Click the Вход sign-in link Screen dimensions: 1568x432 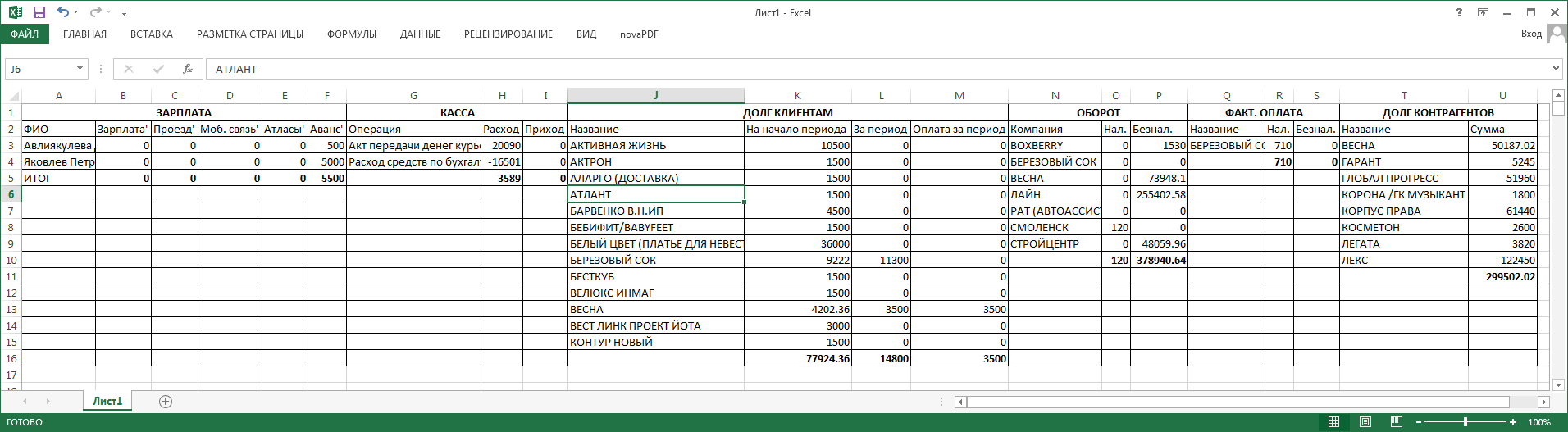coord(1531,34)
